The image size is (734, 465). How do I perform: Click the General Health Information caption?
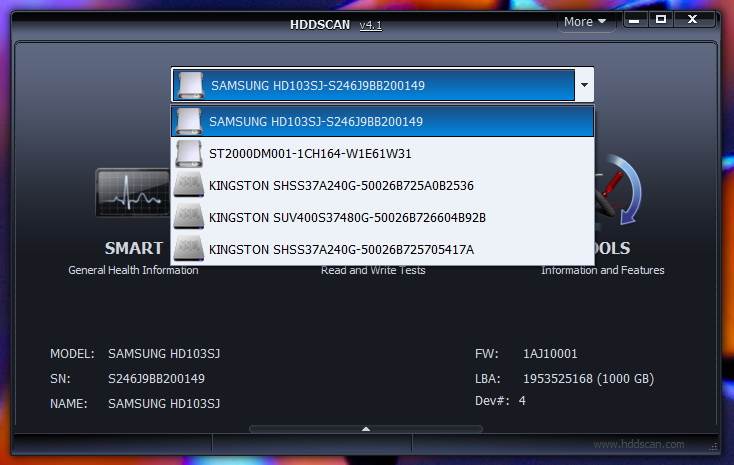coord(133,270)
